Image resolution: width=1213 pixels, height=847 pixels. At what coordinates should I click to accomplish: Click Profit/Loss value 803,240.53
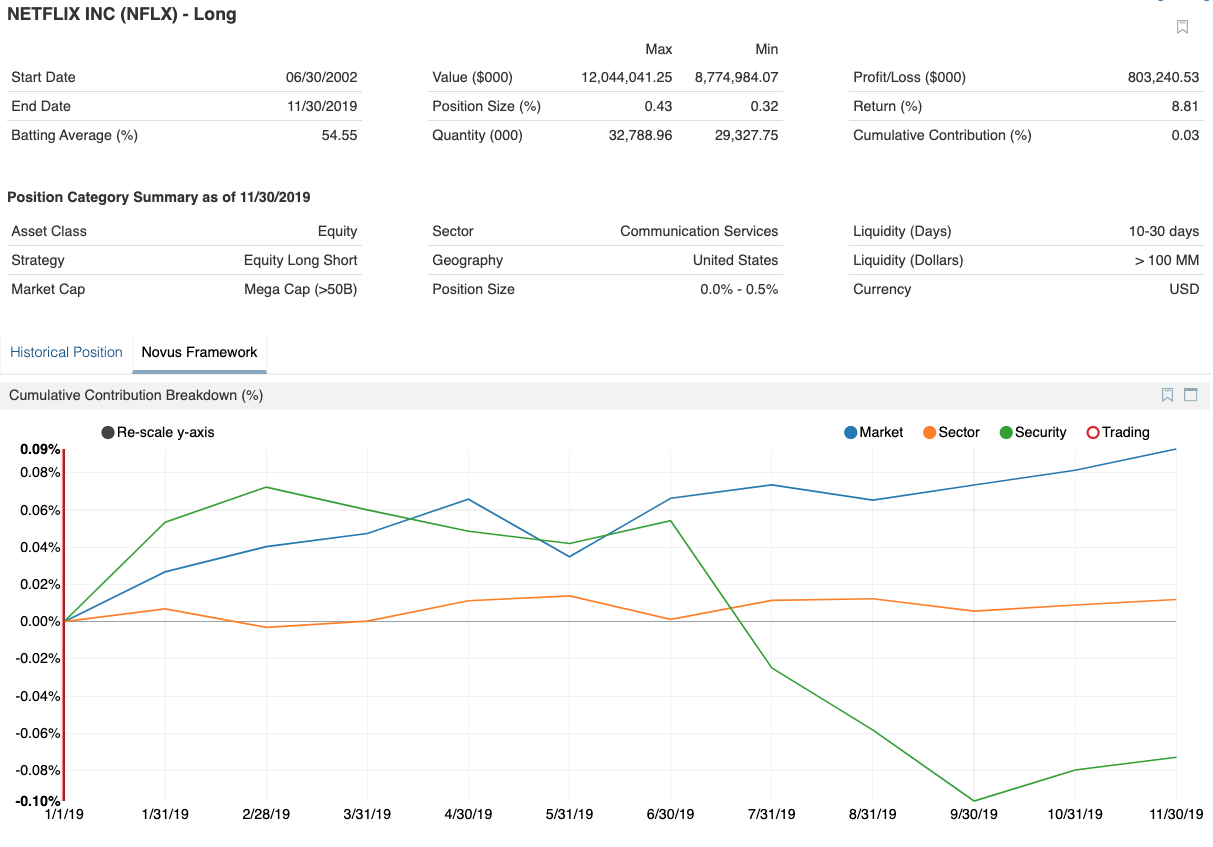click(1163, 77)
